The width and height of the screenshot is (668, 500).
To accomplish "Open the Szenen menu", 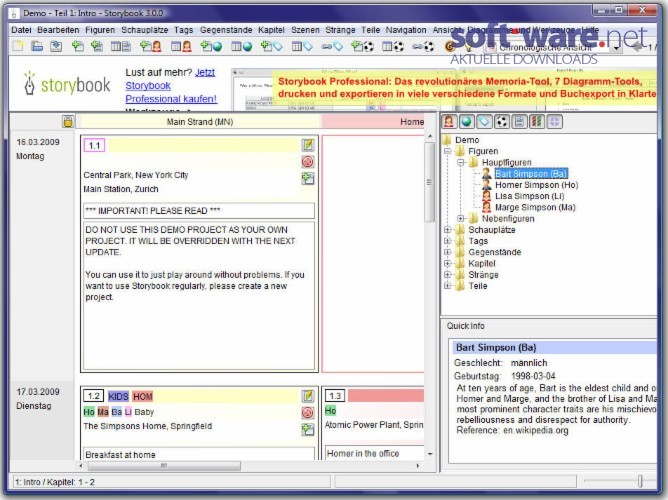I will tap(305, 30).
